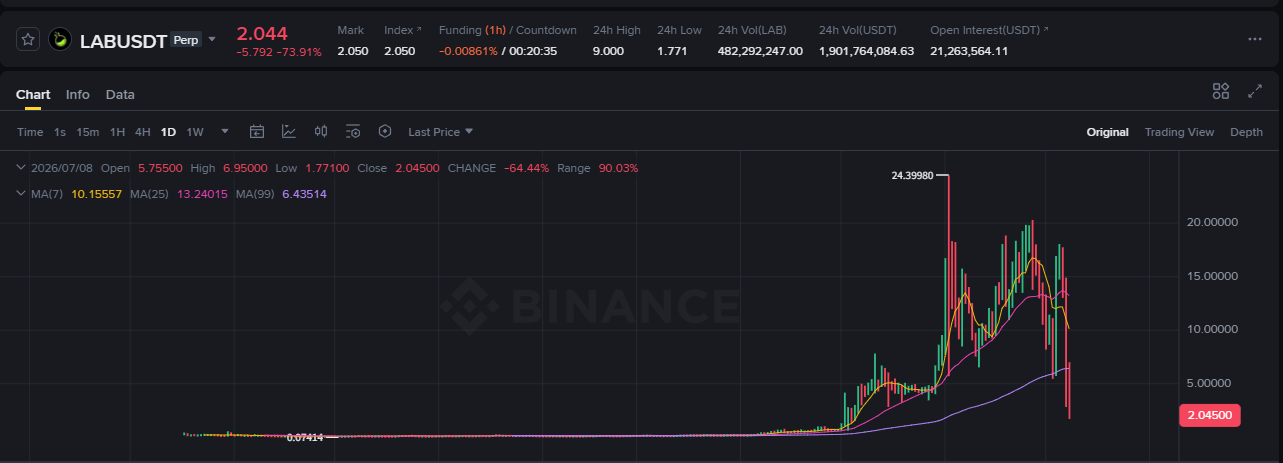This screenshot has height=463, width=1283.
Task: Collapse the OHLC data row chevron
Action: click(x=22, y=168)
